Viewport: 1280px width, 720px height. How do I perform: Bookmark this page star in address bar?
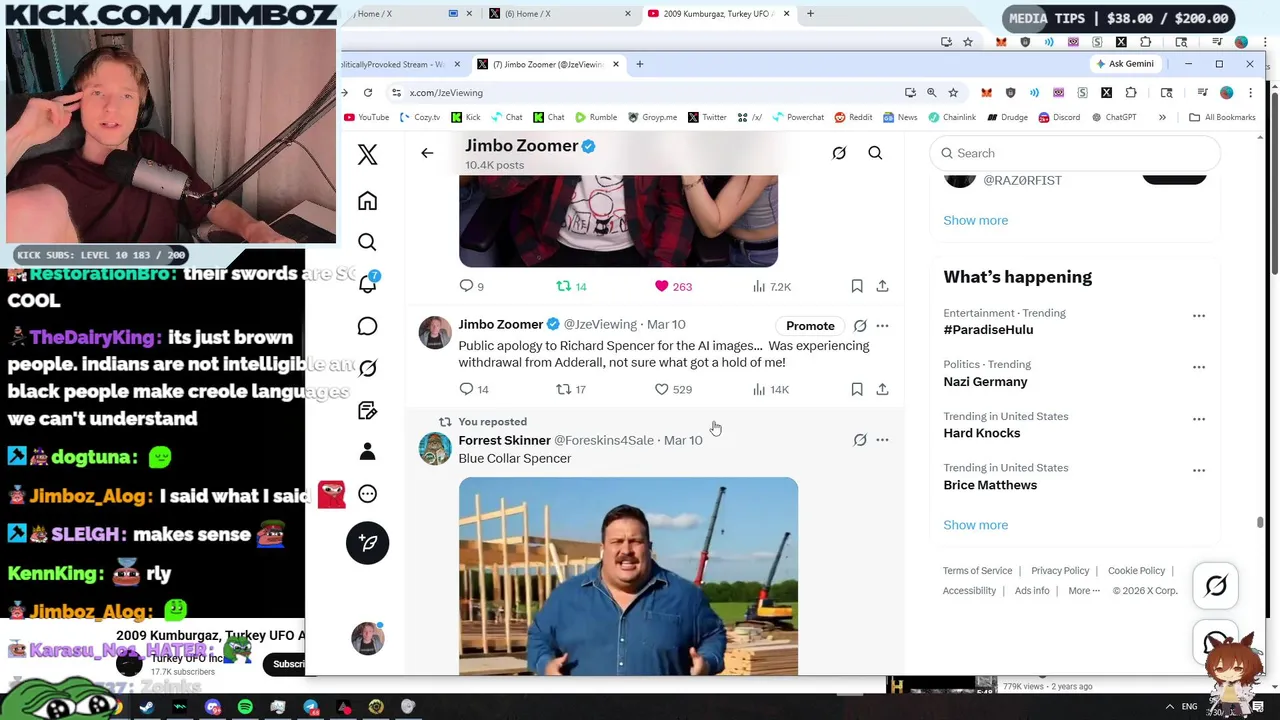click(x=953, y=93)
